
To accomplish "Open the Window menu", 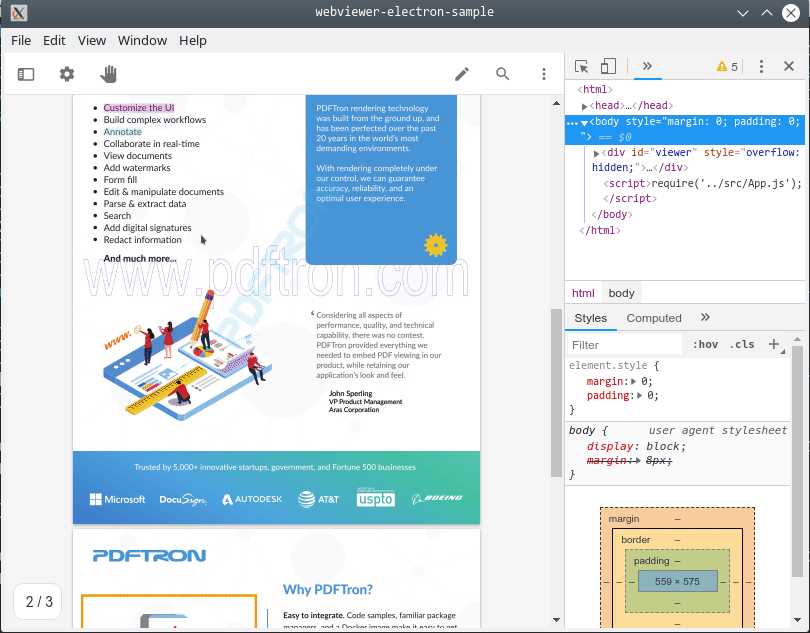I will point(142,41).
